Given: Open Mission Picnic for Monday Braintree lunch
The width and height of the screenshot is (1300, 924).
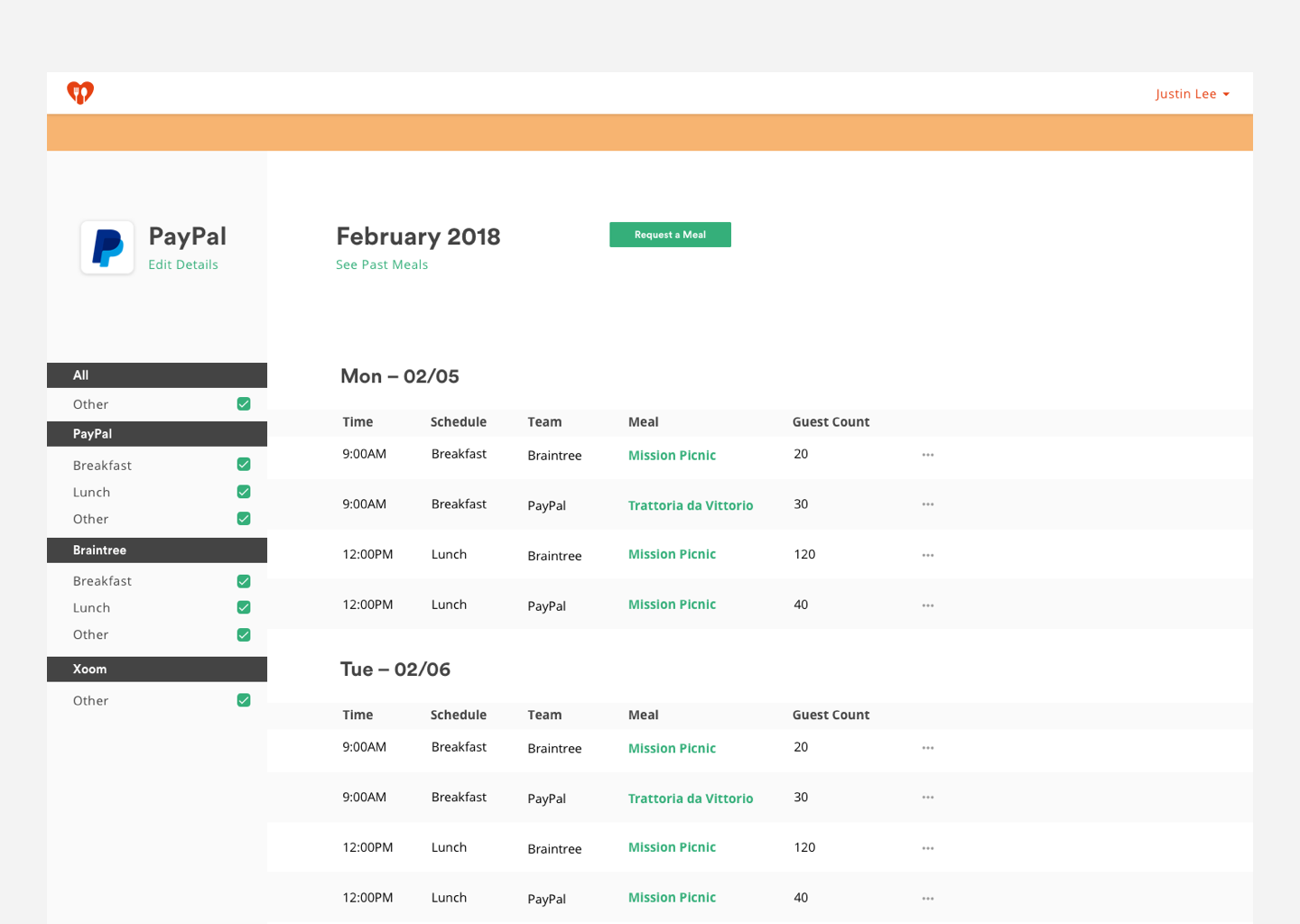Looking at the screenshot, I should tap(672, 554).
